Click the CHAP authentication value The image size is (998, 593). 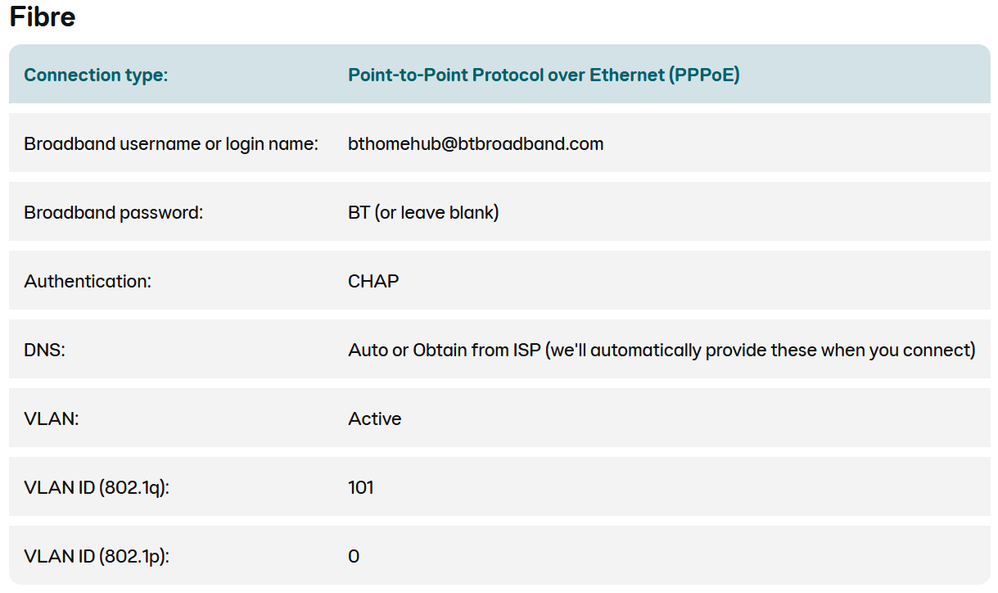[373, 282]
